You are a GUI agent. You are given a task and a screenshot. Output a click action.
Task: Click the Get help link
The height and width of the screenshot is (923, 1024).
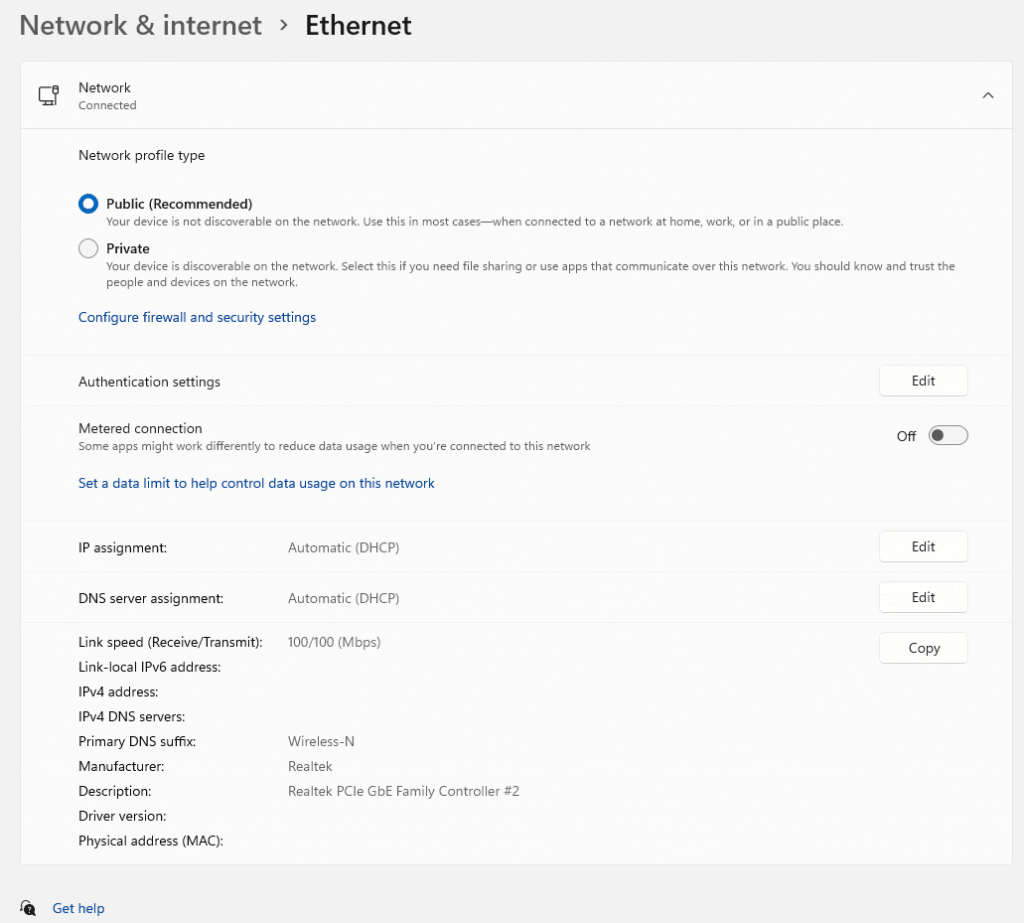point(78,908)
